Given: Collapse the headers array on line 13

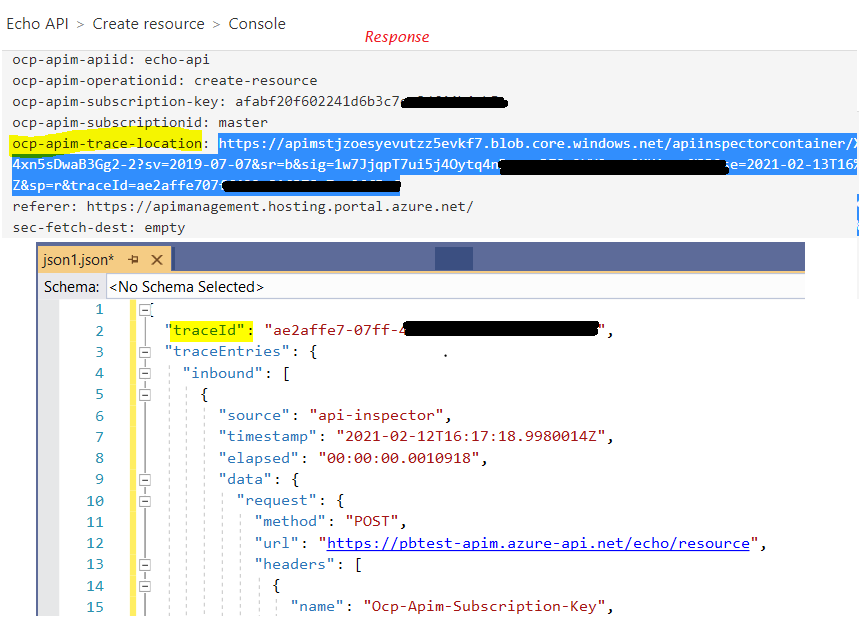Looking at the screenshot, I should click(x=145, y=565).
